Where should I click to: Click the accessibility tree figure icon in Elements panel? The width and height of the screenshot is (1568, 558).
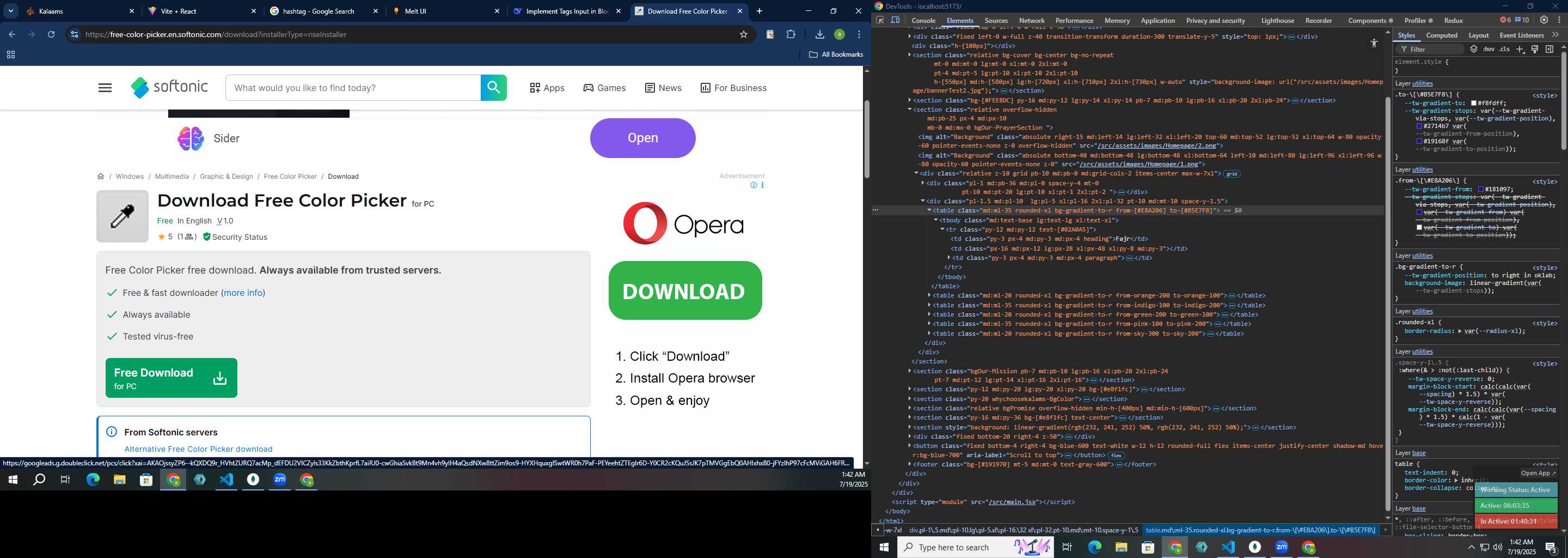tap(1374, 43)
